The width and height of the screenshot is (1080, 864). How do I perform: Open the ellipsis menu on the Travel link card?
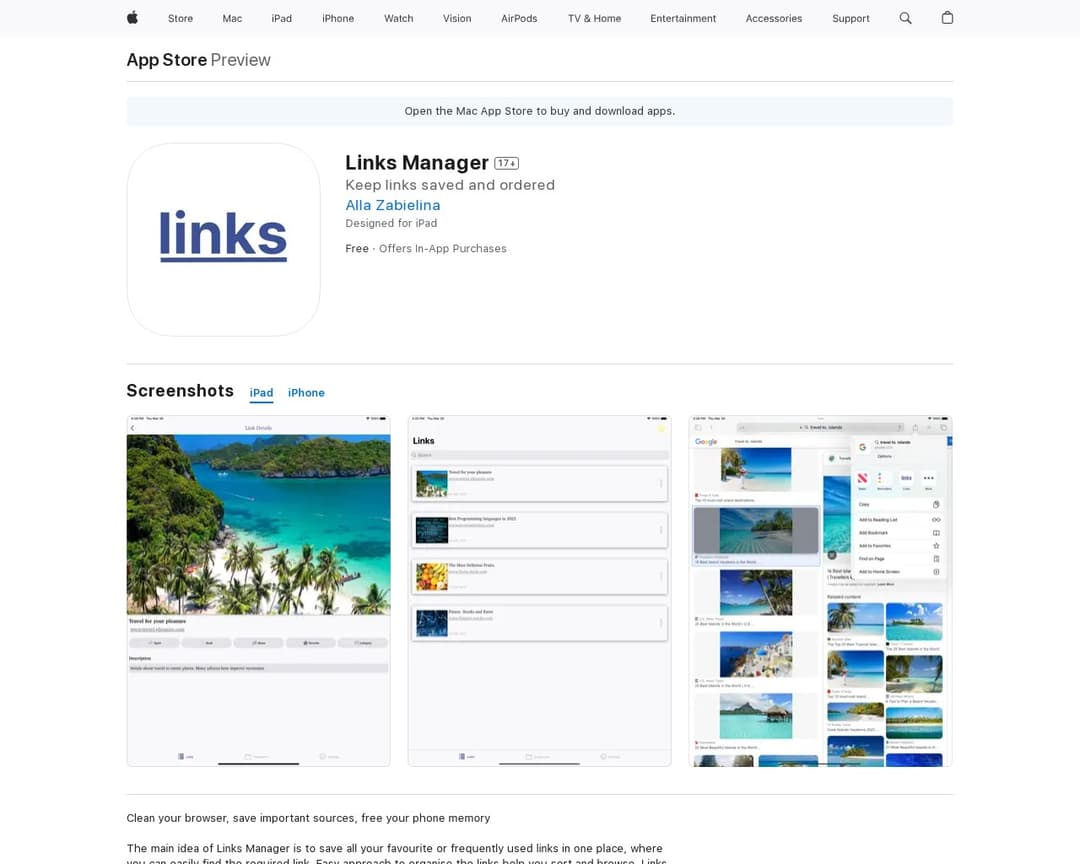click(661, 483)
